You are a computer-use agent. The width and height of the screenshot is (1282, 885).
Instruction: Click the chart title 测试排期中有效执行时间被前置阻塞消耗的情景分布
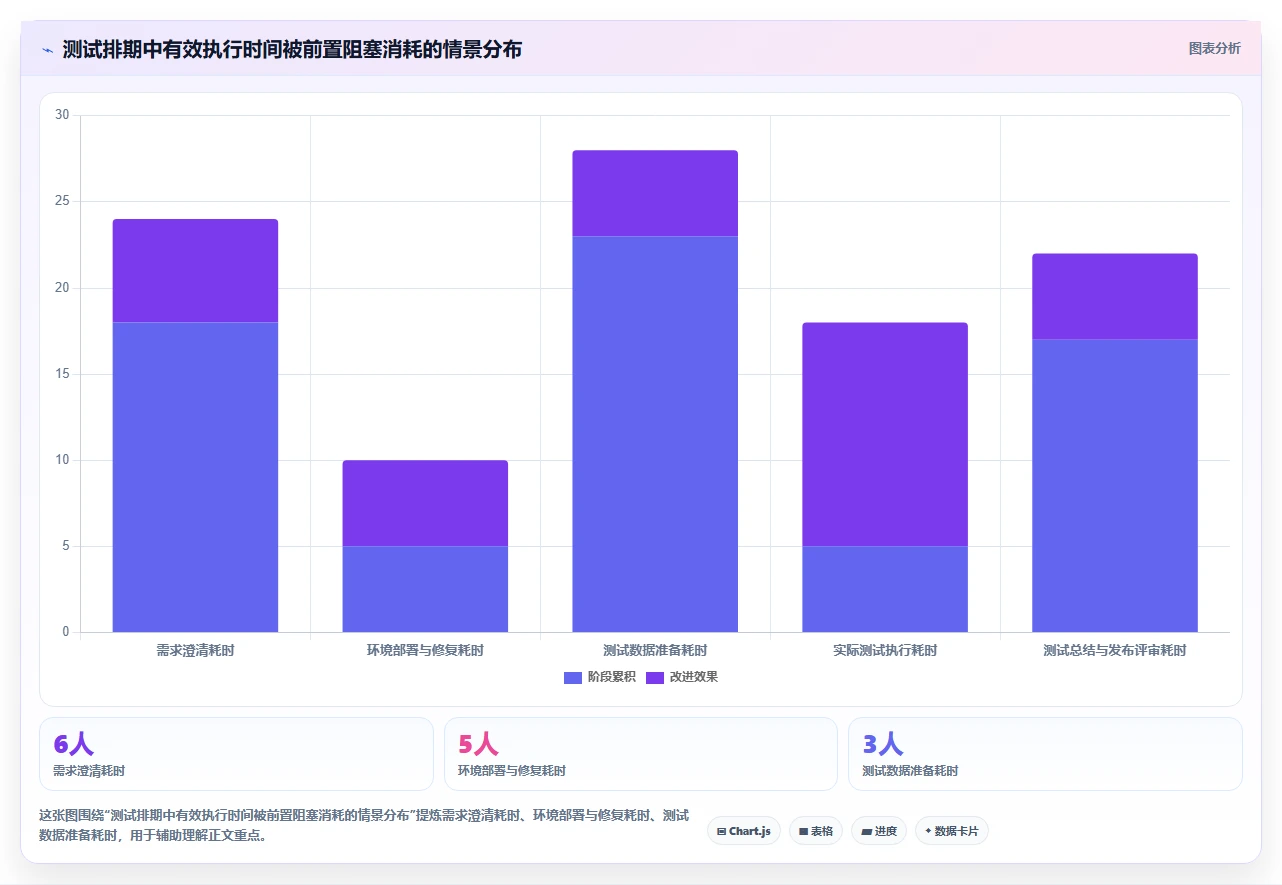292,49
